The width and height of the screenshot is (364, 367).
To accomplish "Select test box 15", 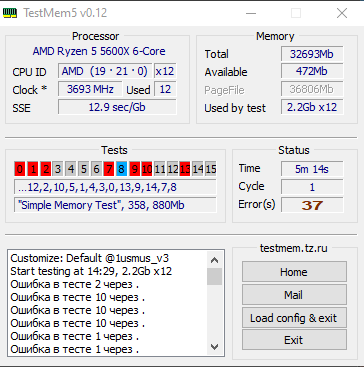I will coord(210,169).
